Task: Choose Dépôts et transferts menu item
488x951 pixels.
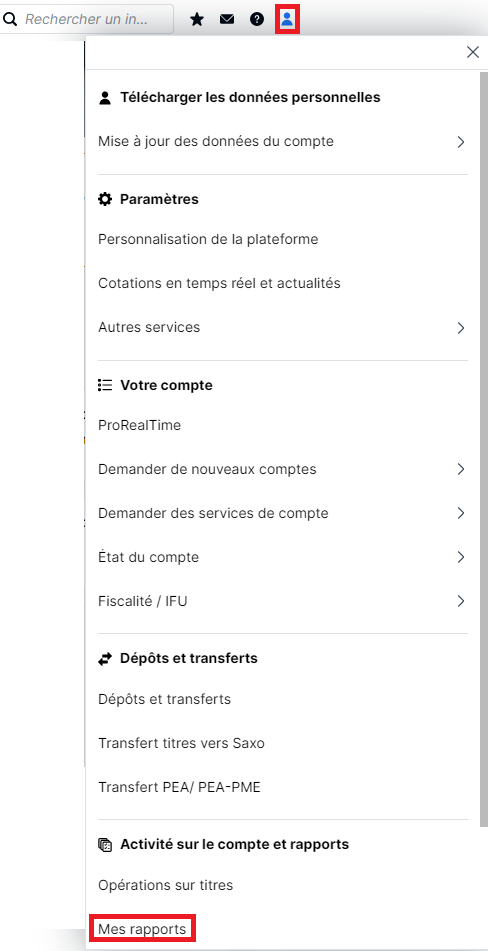Action: pyautogui.click(x=164, y=699)
